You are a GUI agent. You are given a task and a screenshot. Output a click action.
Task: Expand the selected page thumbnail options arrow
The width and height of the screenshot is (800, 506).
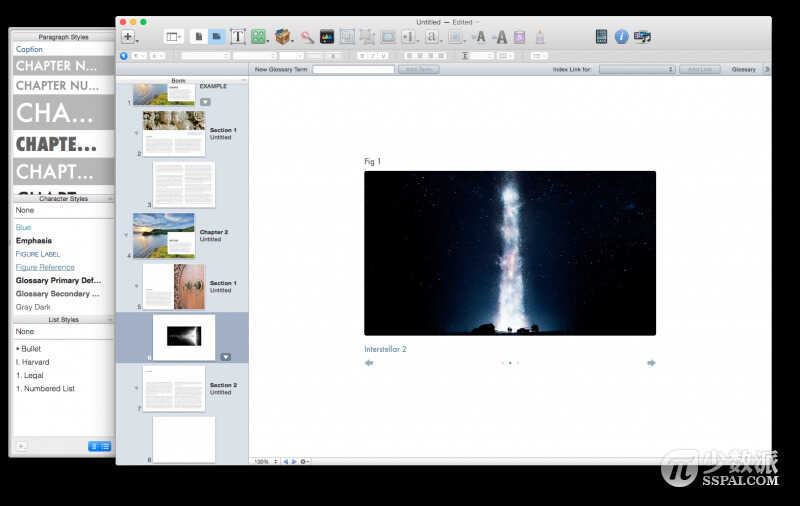click(x=226, y=357)
